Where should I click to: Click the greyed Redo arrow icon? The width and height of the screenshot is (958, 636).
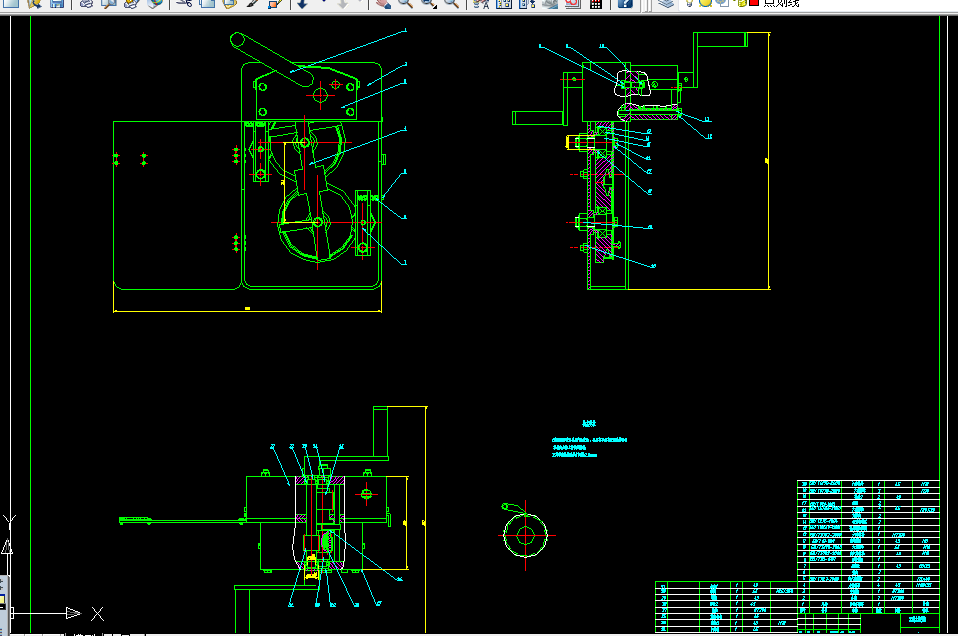pyautogui.click(x=343, y=3)
